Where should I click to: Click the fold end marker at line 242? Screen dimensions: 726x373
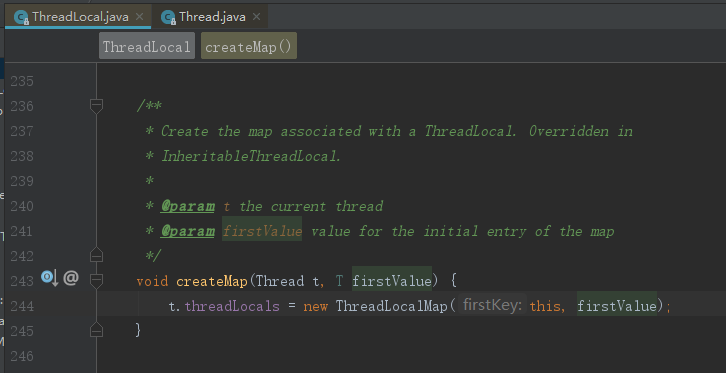[96, 255]
